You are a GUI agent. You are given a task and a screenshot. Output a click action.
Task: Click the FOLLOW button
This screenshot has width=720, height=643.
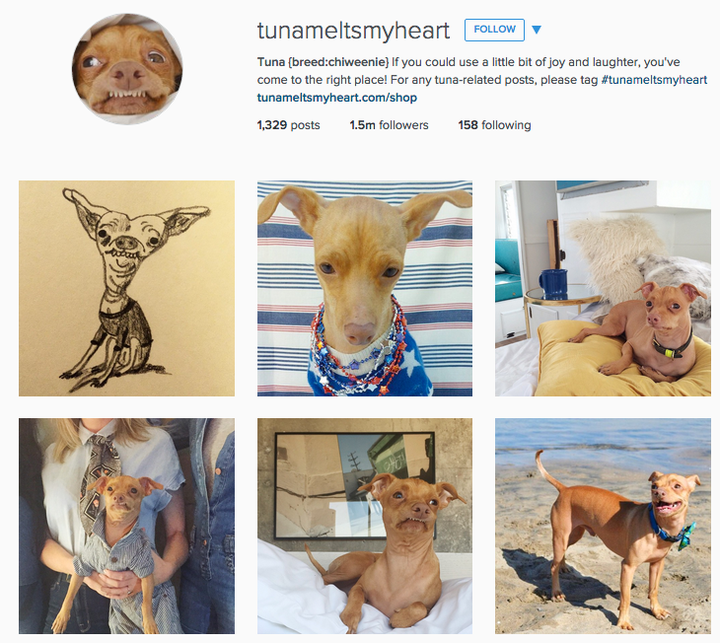point(494,30)
